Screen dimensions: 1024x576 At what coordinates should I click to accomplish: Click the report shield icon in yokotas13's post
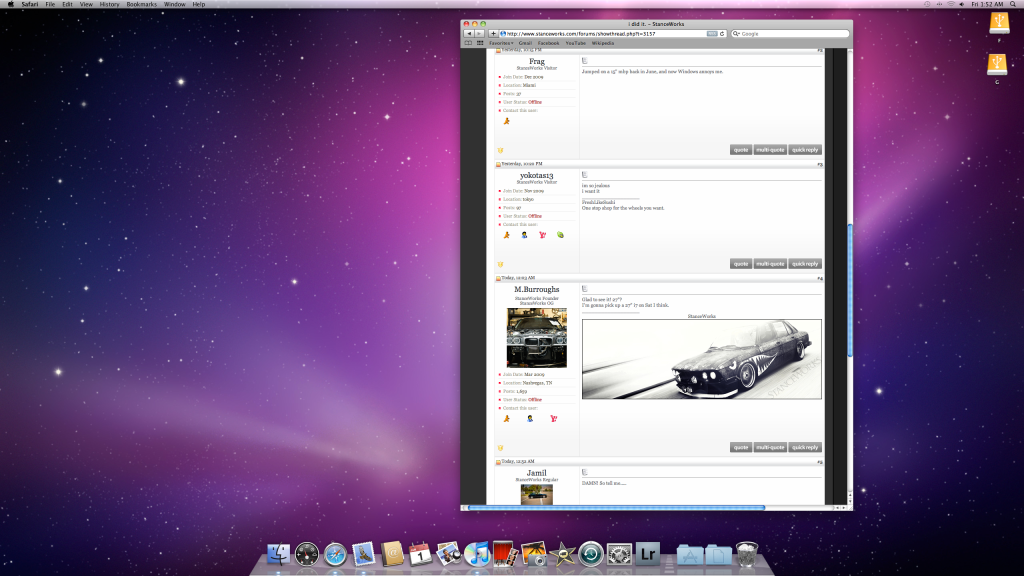pos(500,264)
